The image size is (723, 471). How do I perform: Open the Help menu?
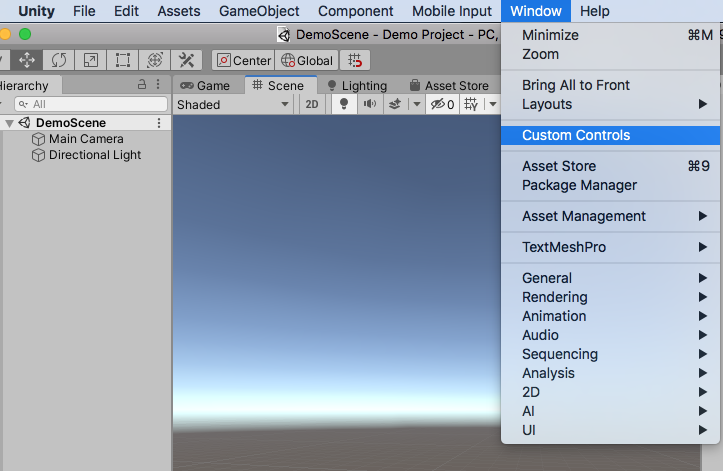coord(595,11)
